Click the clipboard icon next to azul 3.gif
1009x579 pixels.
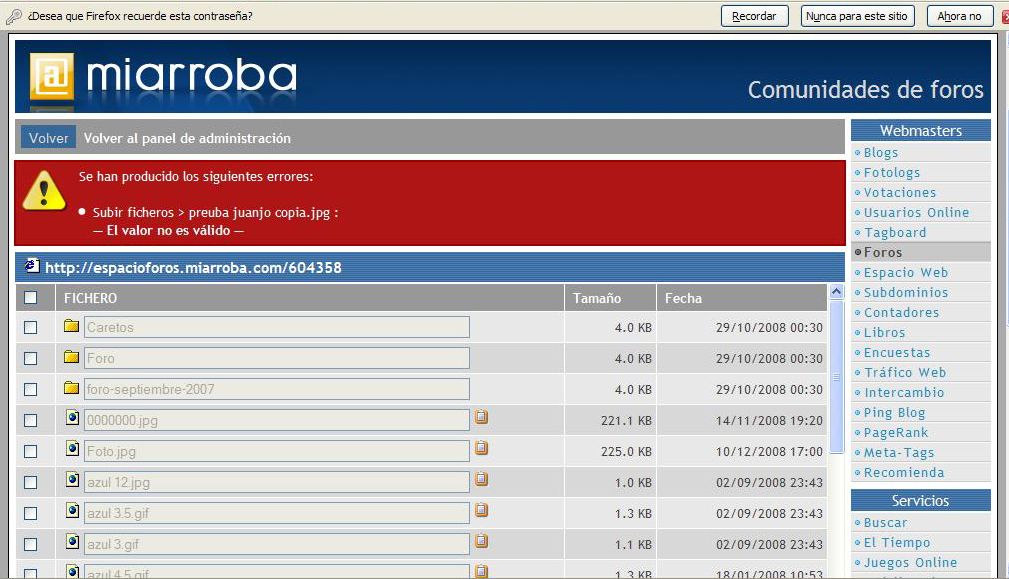click(481, 541)
